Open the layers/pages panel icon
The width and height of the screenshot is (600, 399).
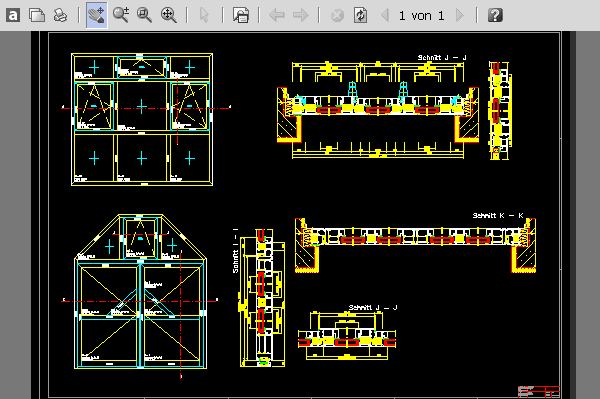pyautogui.click(x=241, y=15)
